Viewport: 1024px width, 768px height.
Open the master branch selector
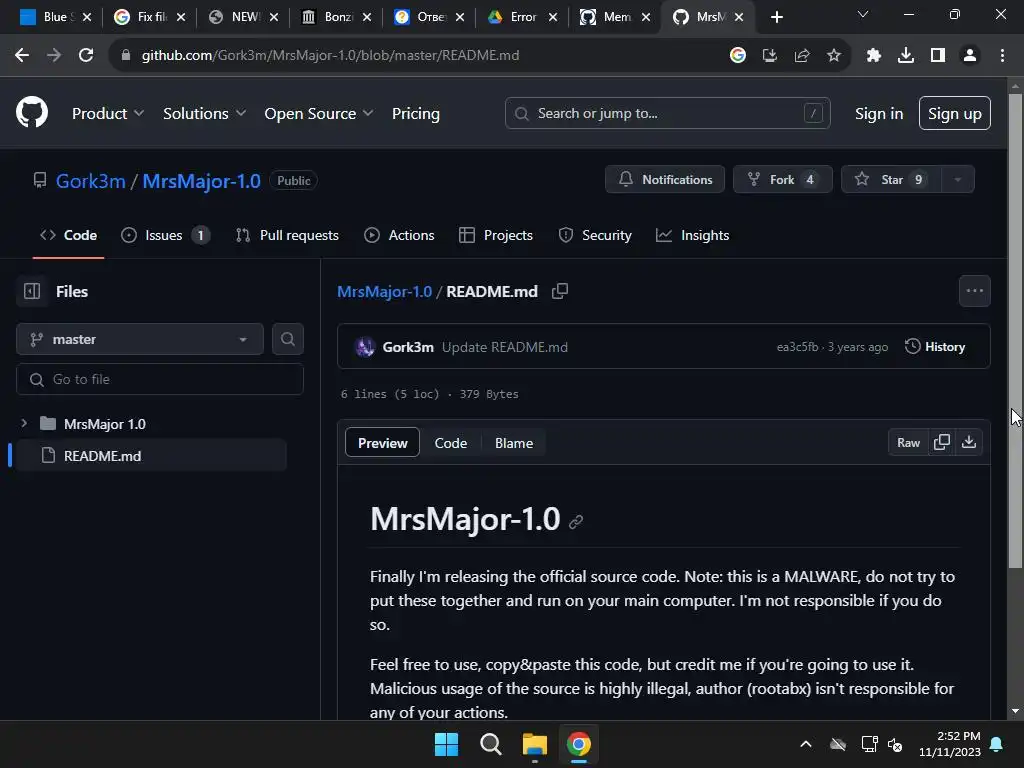[x=140, y=339]
